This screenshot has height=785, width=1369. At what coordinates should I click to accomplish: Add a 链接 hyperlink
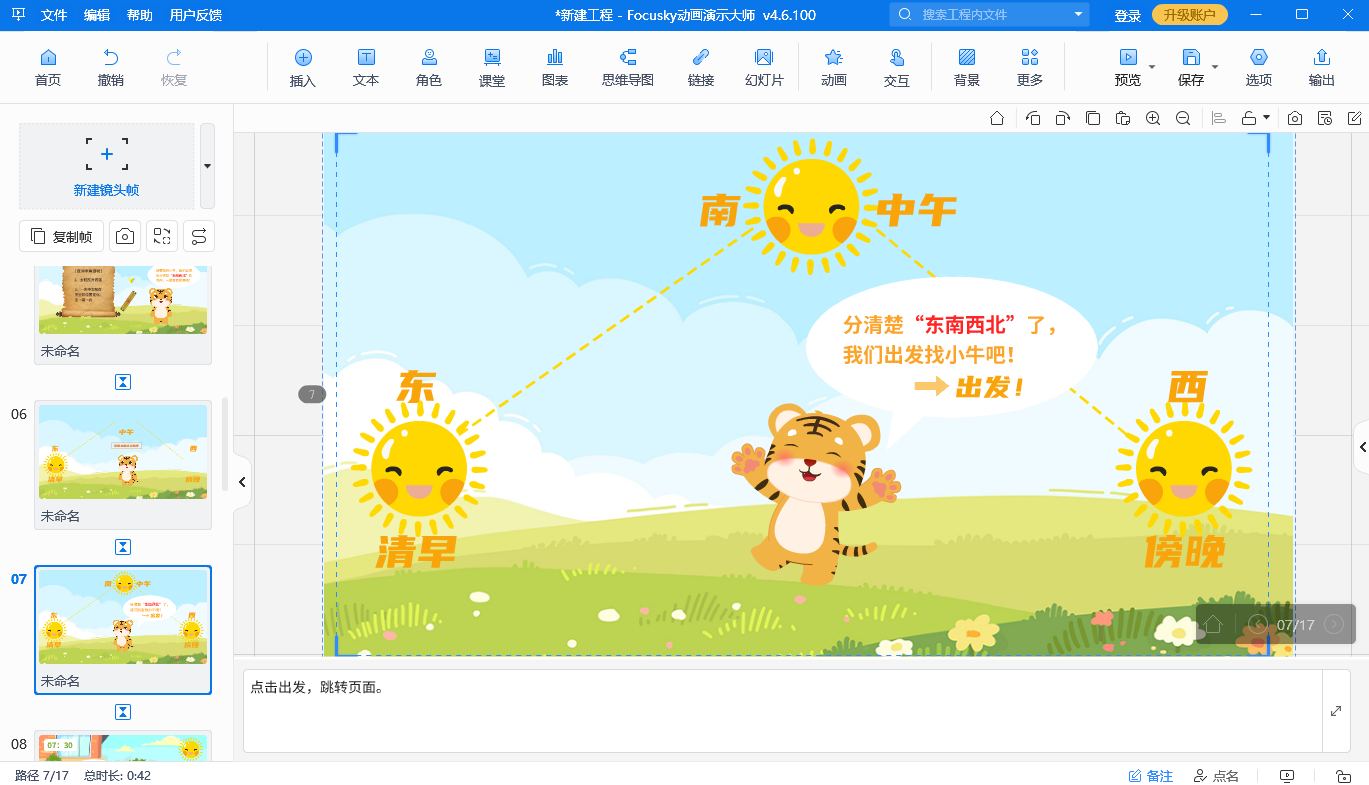[701, 67]
